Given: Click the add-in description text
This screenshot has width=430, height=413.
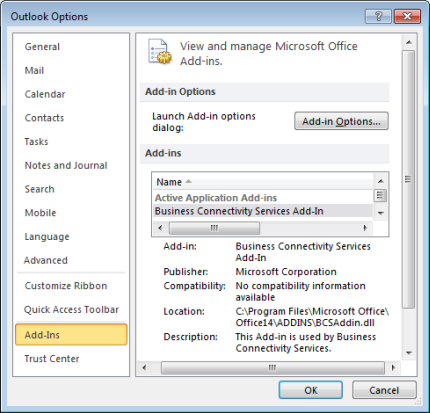Looking at the screenshot, I should coord(305,342).
